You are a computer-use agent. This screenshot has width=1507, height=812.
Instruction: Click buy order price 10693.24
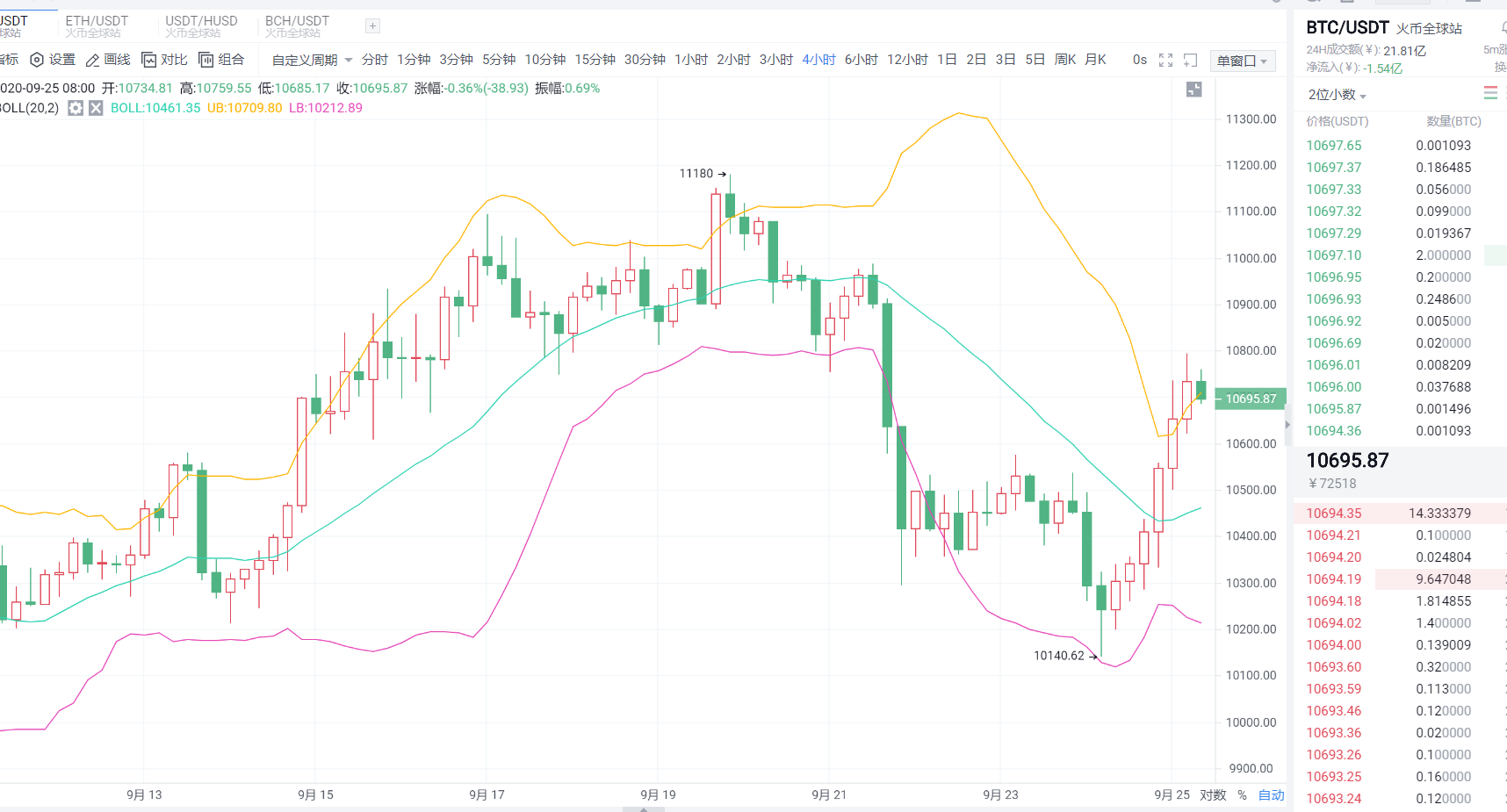tap(1333, 799)
